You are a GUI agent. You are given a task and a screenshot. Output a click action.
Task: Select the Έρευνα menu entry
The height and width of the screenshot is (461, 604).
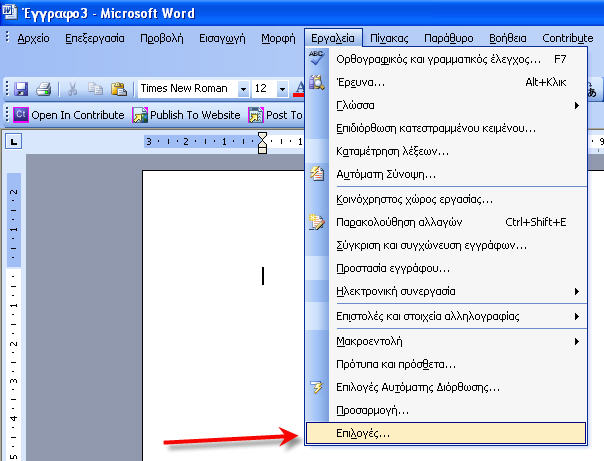[x=446, y=82]
